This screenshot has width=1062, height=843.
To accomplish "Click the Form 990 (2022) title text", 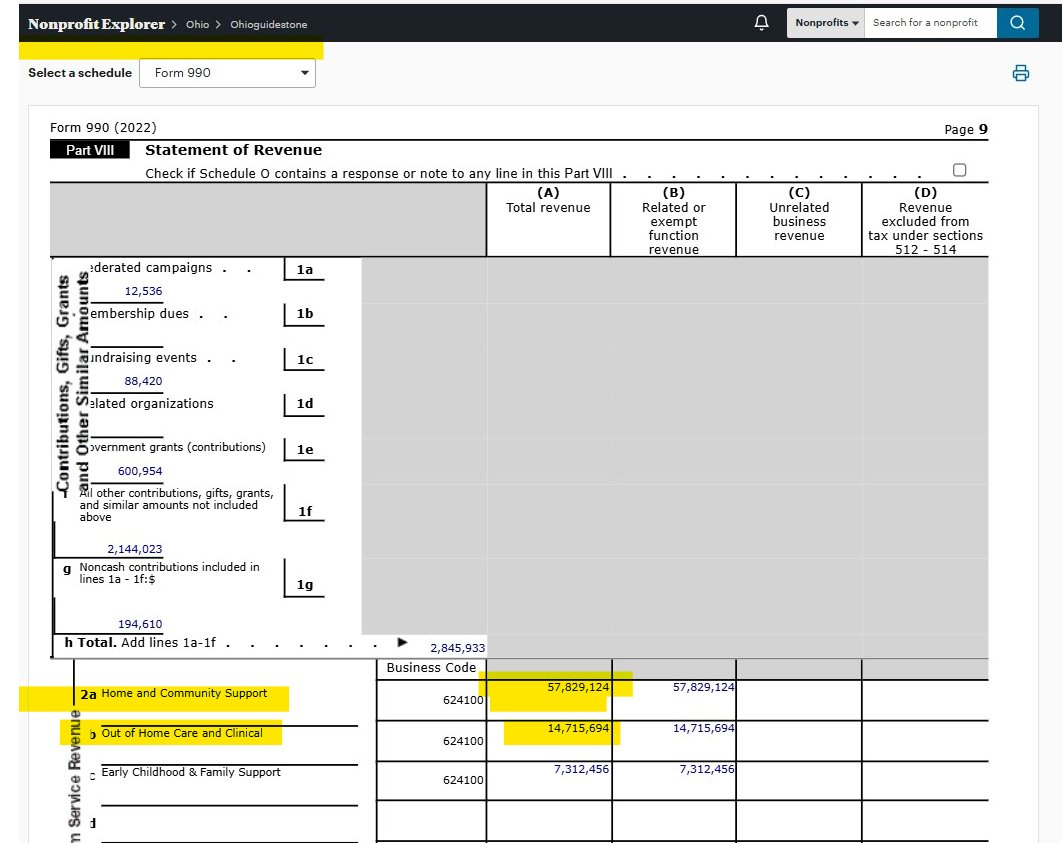I will point(103,127).
